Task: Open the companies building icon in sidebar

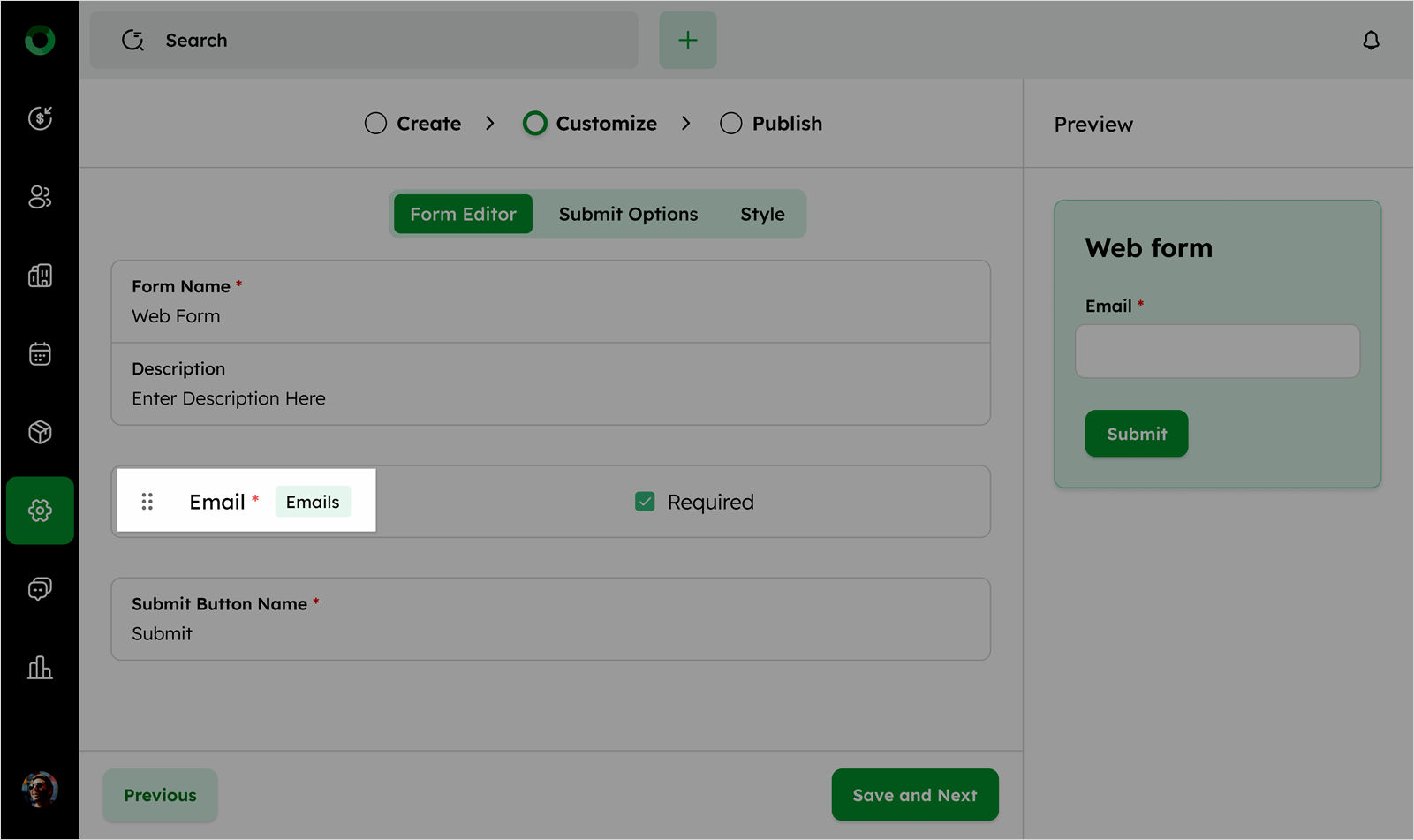Action: tap(40, 276)
